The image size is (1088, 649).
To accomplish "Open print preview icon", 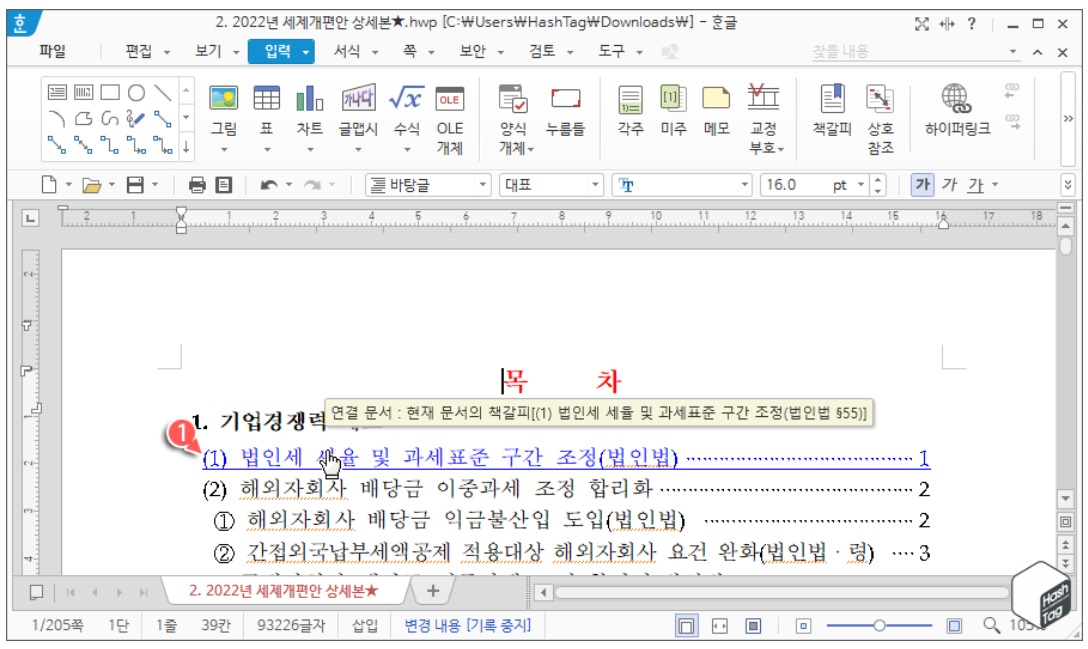I will pyautogui.click(x=223, y=185).
